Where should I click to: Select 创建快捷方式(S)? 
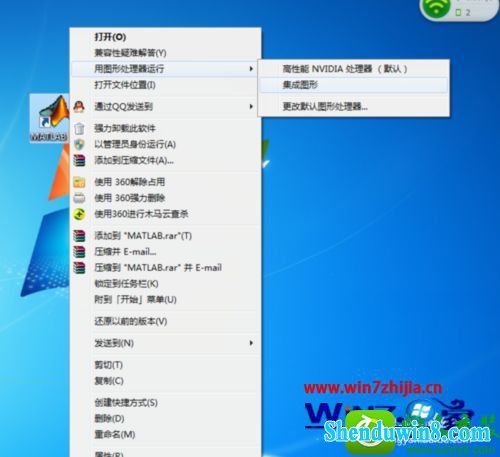[165, 402]
